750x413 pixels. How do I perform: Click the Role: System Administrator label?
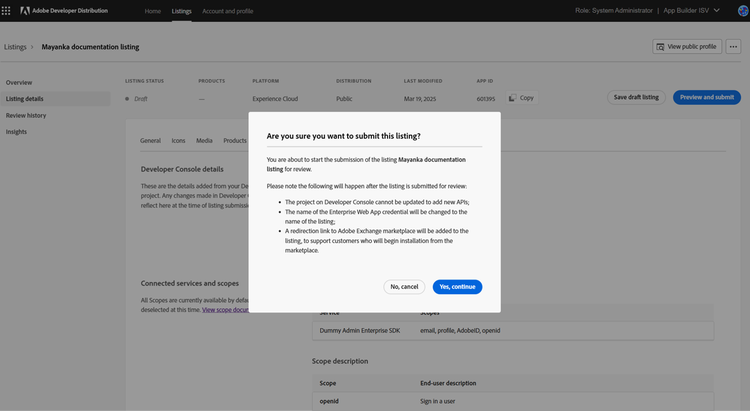tap(614, 11)
